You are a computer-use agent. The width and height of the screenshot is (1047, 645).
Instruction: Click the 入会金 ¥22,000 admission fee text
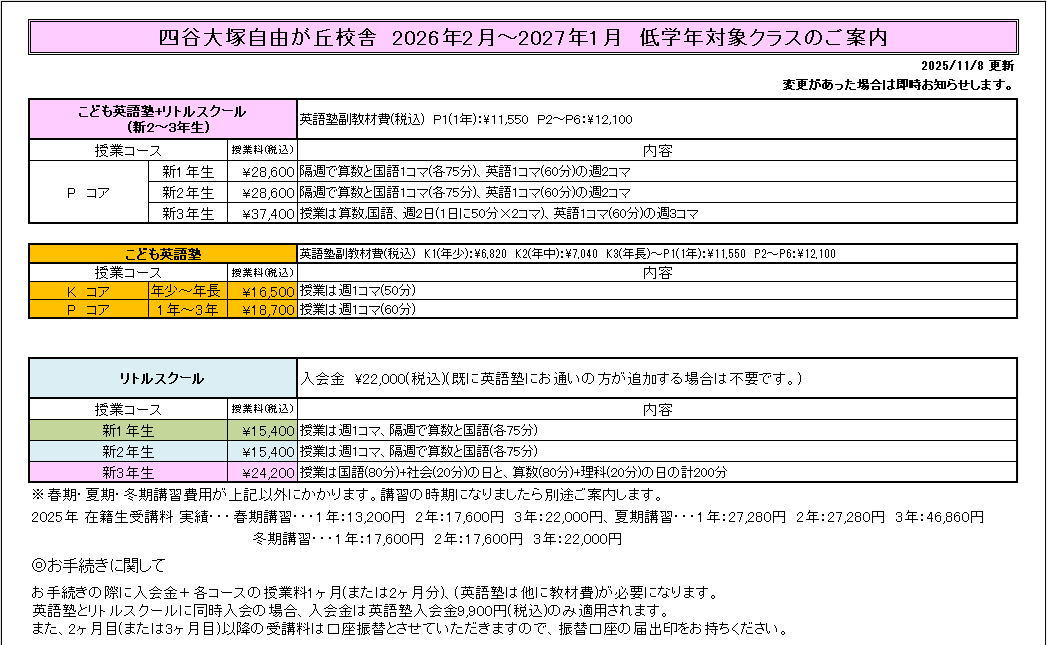coord(550,379)
